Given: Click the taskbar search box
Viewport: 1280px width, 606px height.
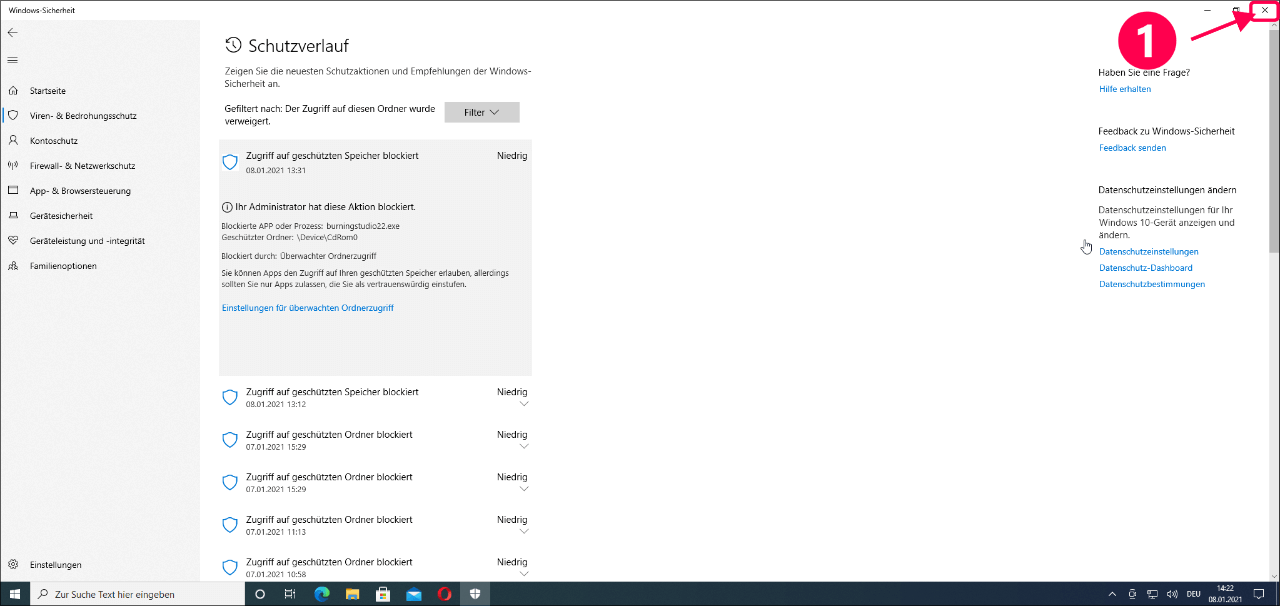Looking at the screenshot, I should 138,594.
